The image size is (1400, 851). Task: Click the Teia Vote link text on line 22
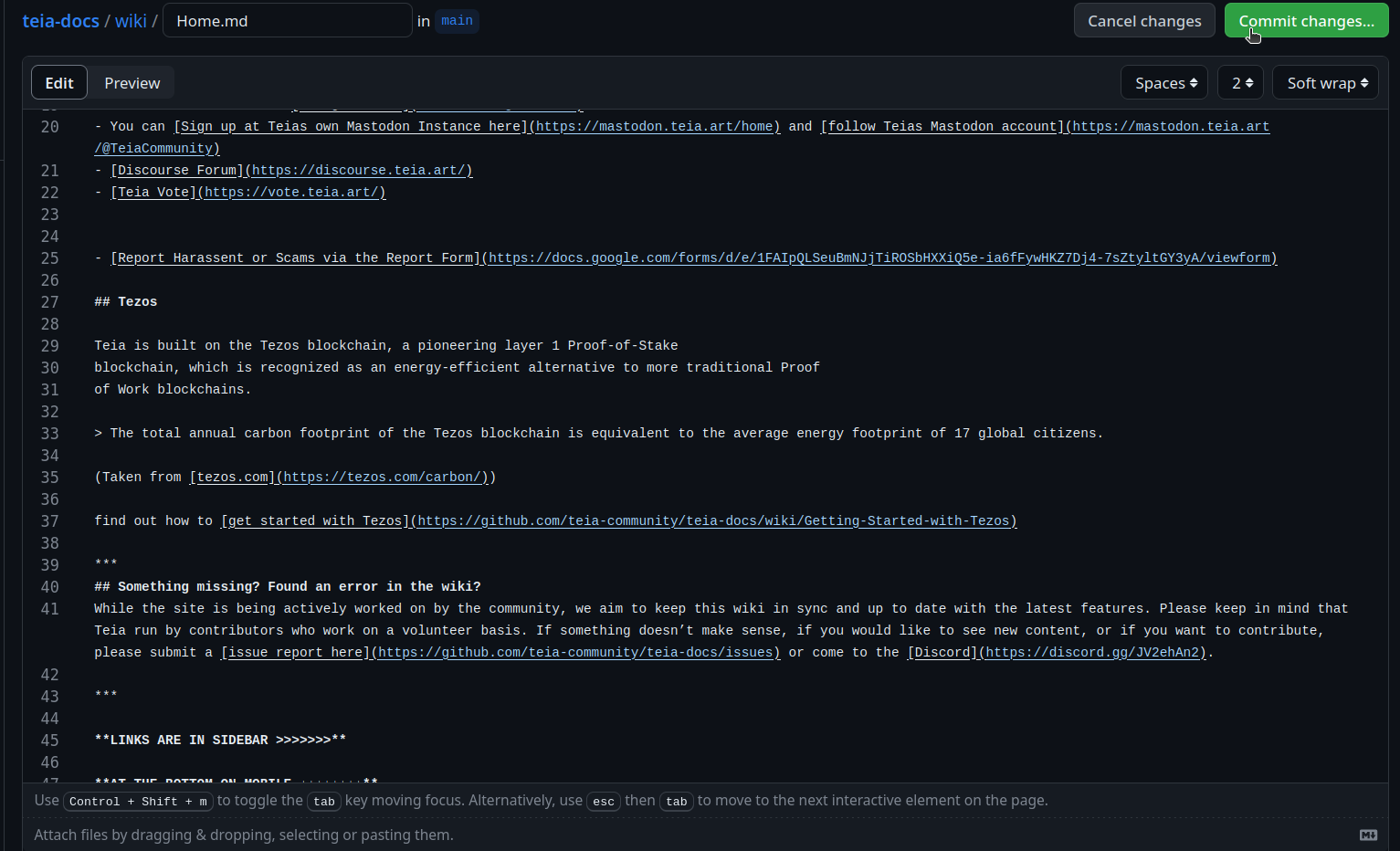pos(153,193)
